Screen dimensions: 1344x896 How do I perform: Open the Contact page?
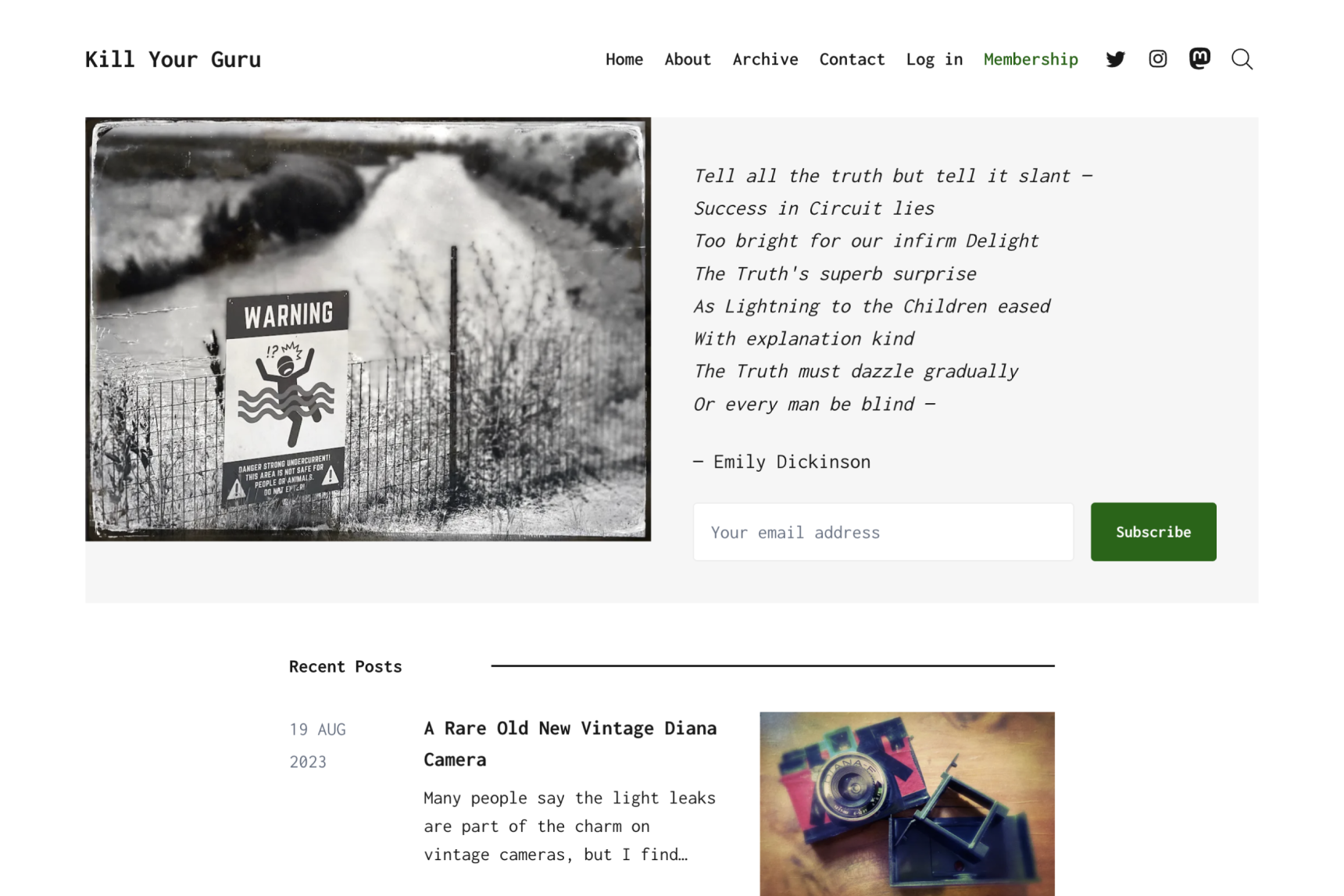(852, 59)
